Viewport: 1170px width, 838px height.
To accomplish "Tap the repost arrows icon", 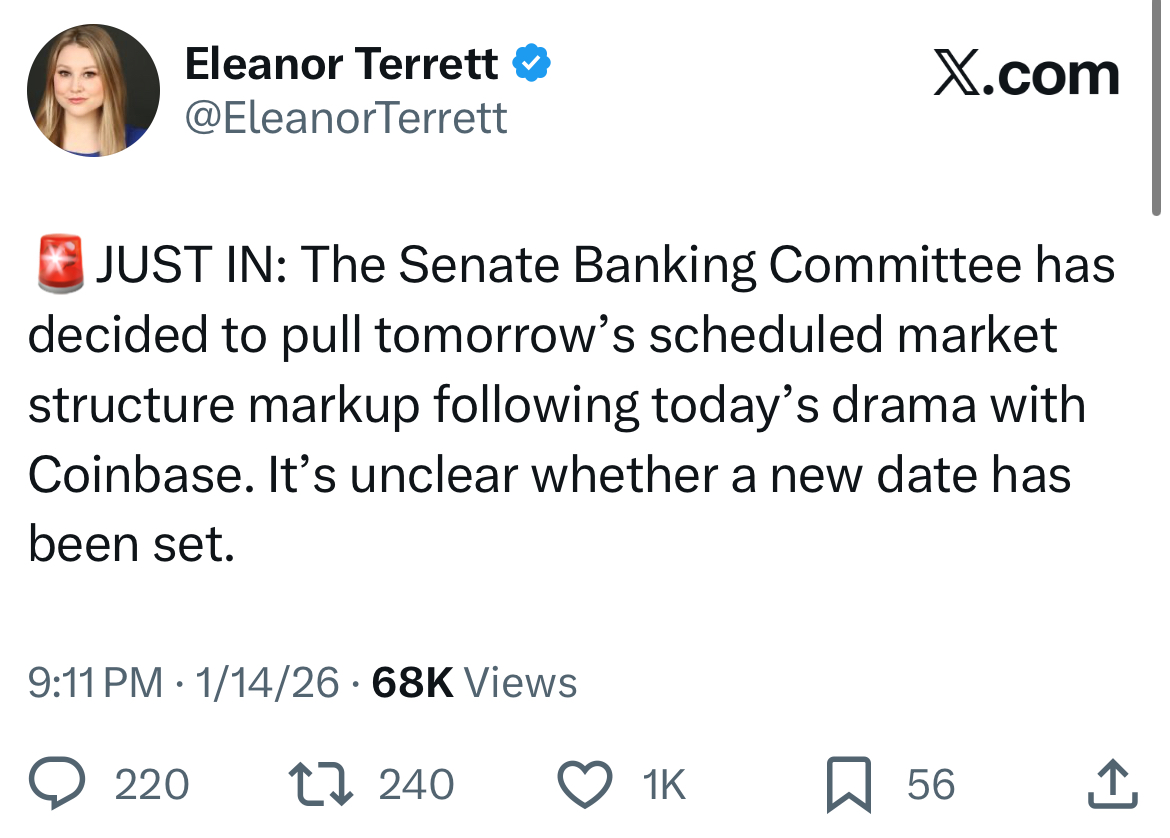I will [321, 784].
